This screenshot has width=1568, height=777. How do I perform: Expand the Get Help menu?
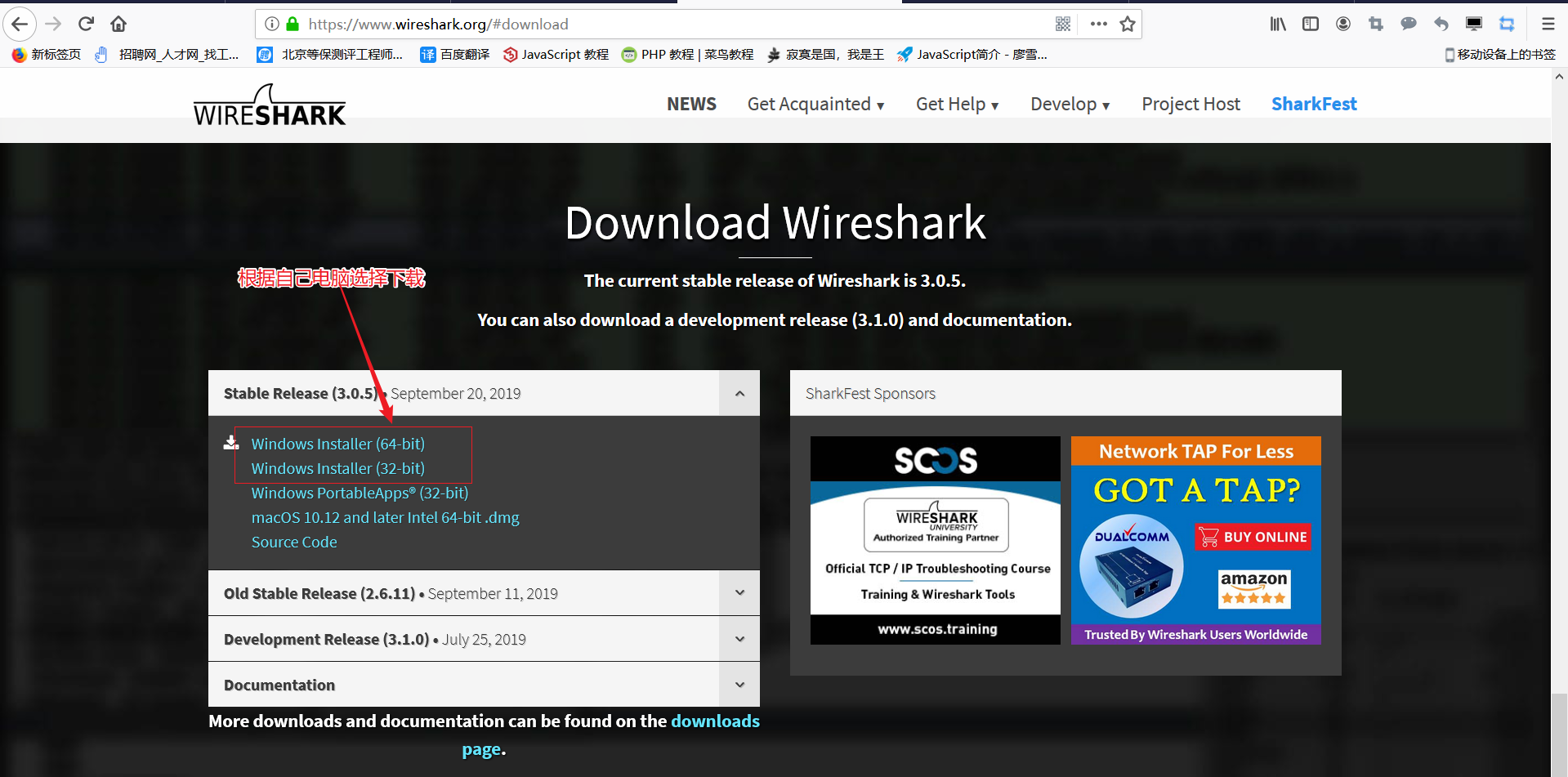click(x=957, y=104)
